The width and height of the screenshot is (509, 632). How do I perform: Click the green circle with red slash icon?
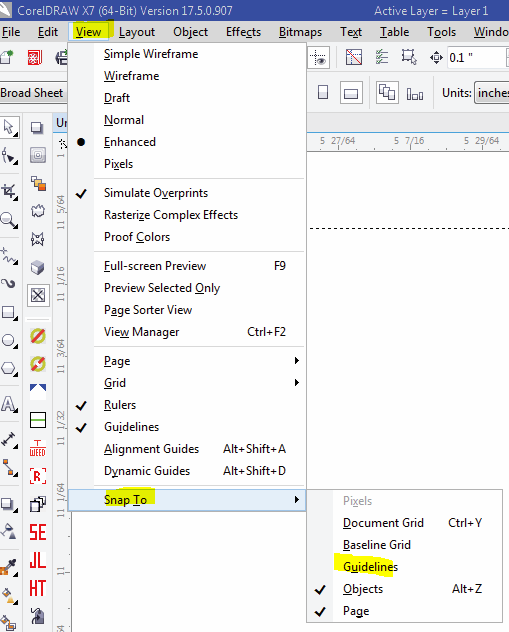pos(37,336)
